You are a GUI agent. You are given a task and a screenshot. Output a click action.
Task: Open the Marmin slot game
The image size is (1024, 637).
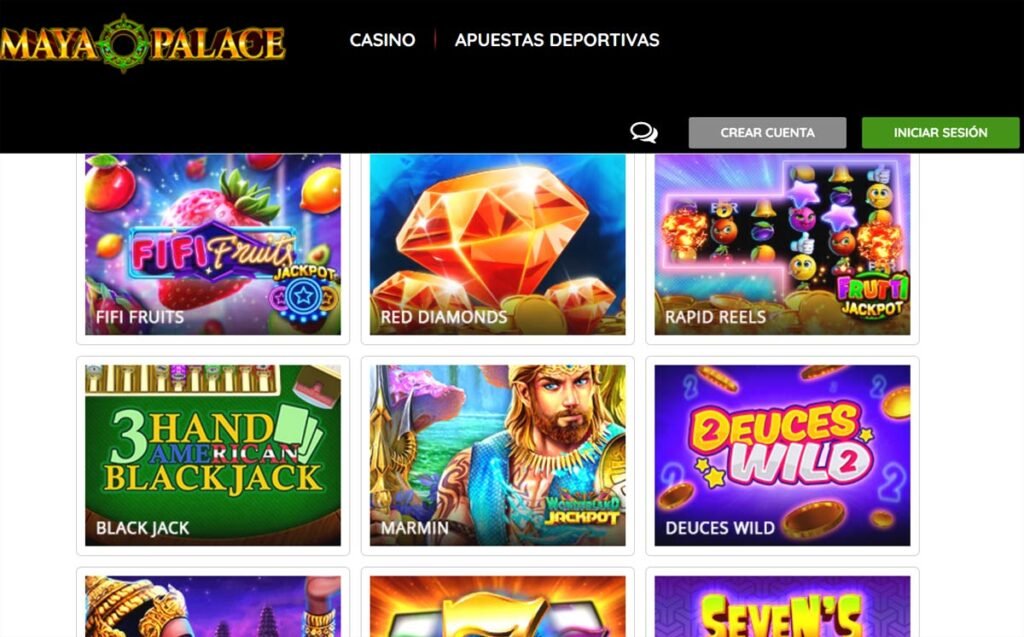[x=498, y=455]
